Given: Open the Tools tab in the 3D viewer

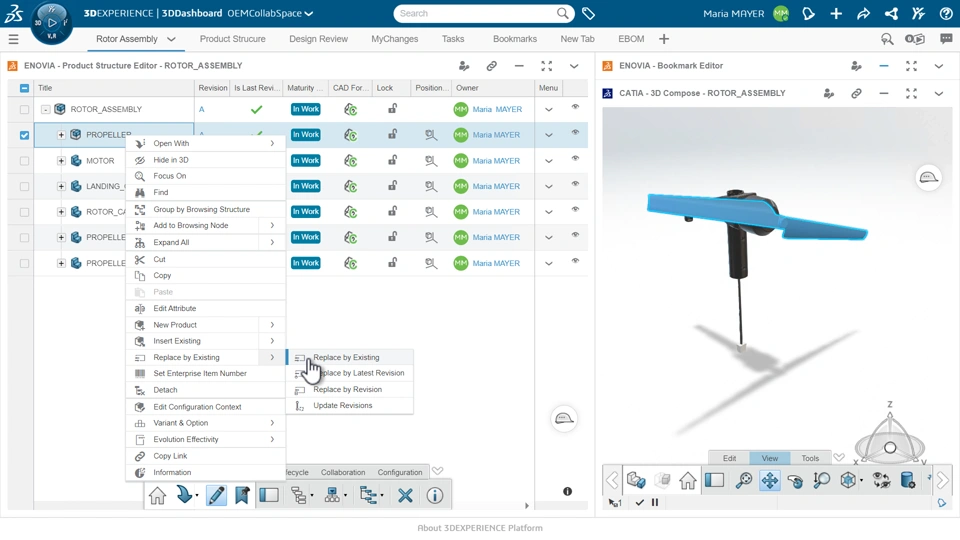Looking at the screenshot, I should click(810, 458).
